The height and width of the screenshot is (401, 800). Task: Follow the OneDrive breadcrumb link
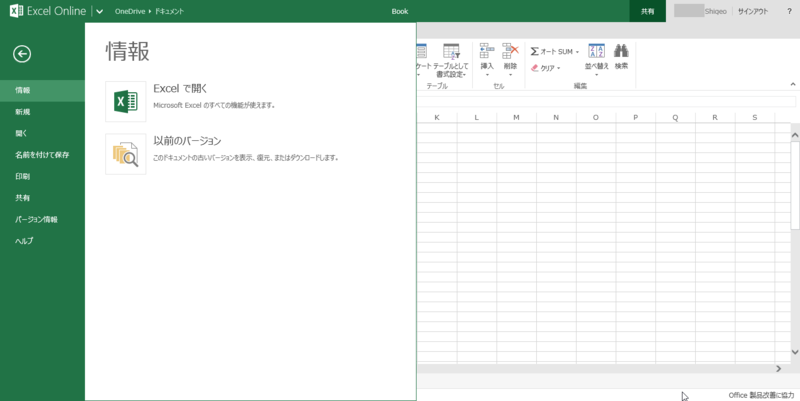pos(130,11)
